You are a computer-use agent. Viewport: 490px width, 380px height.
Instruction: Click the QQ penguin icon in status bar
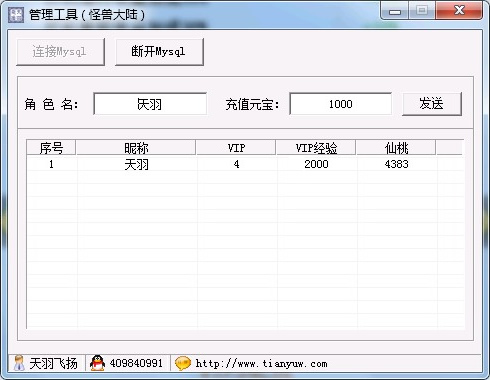pos(97,363)
